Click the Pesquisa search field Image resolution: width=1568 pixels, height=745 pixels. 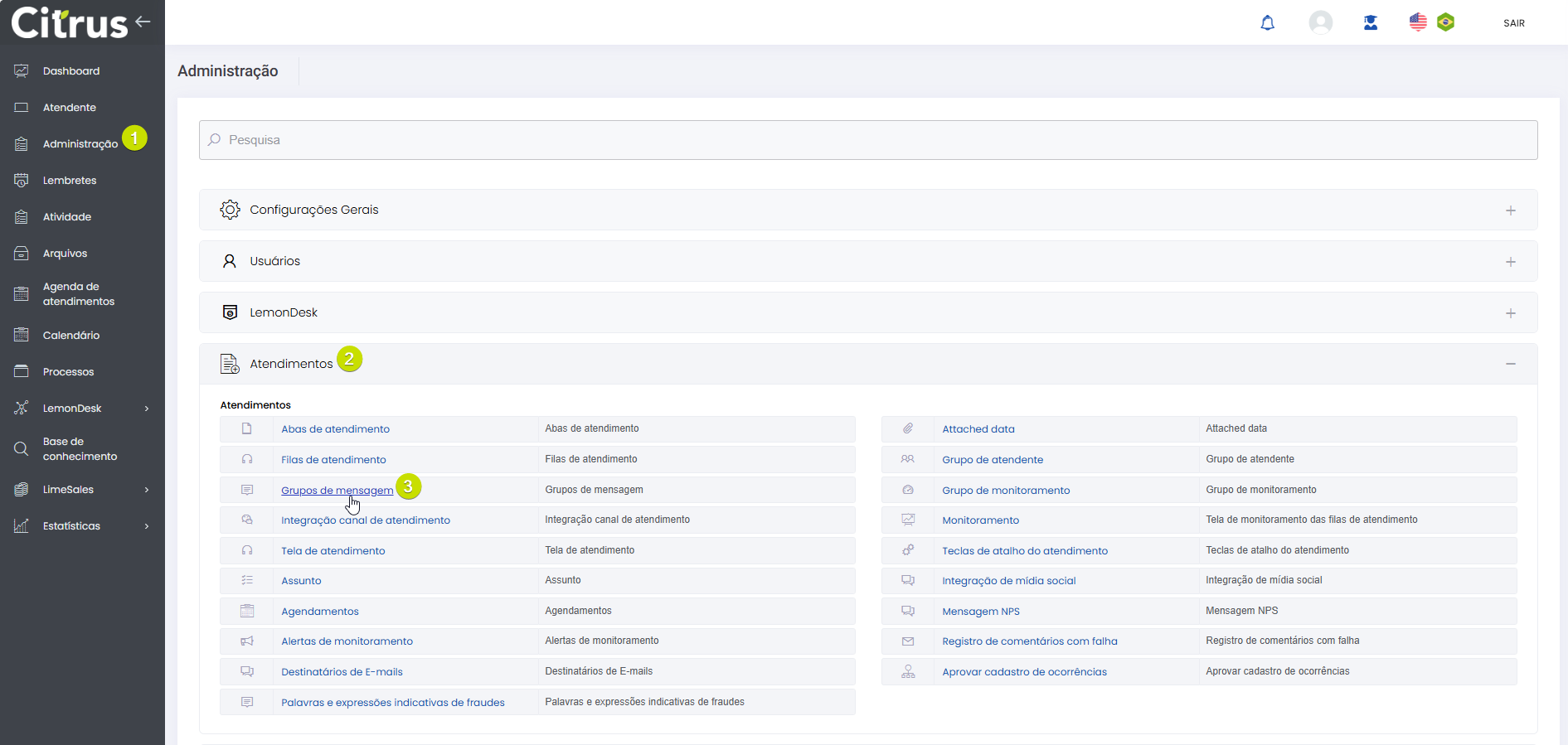[x=867, y=140]
